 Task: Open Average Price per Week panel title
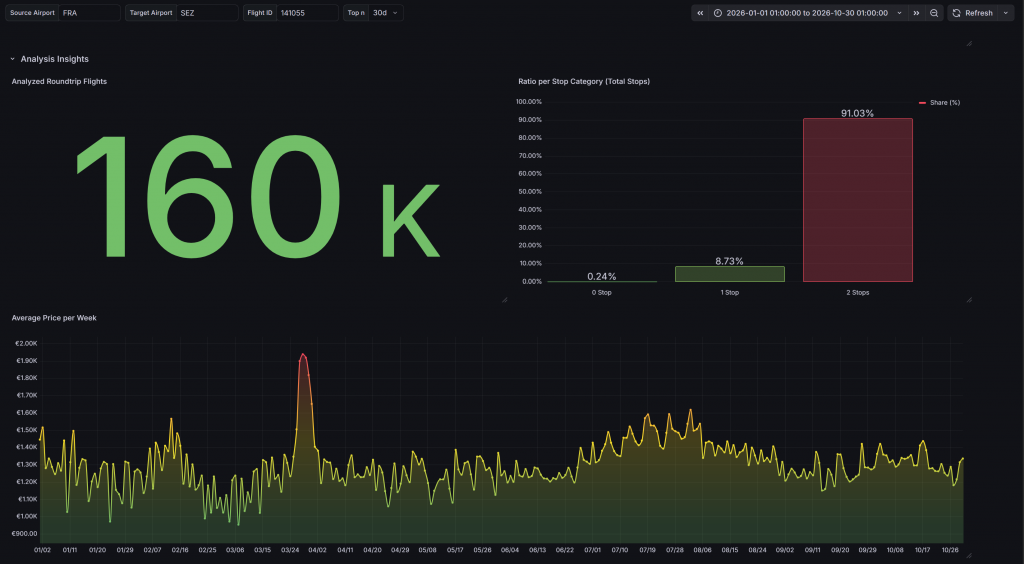[54, 317]
